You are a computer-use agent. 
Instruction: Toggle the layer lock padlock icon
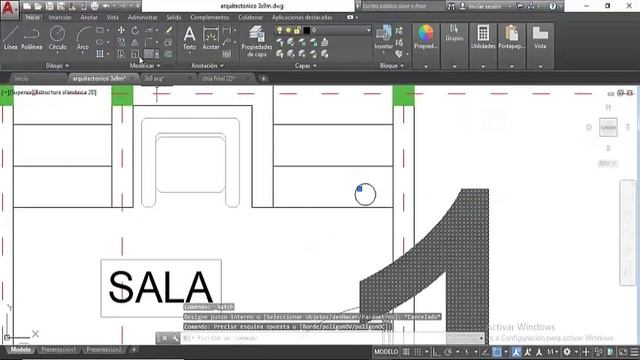pyautogui.click(x=297, y=30)
